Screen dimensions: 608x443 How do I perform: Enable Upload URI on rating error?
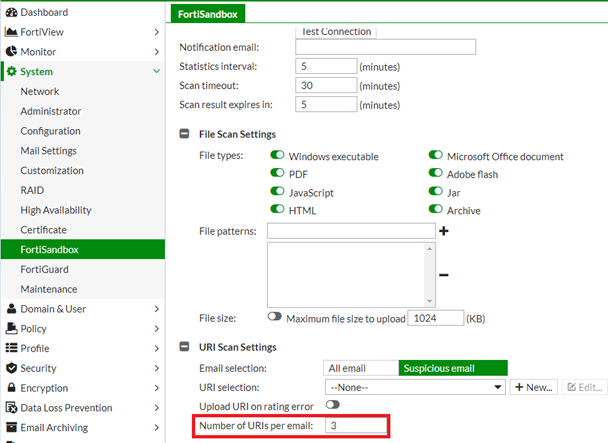pos(332,405)
